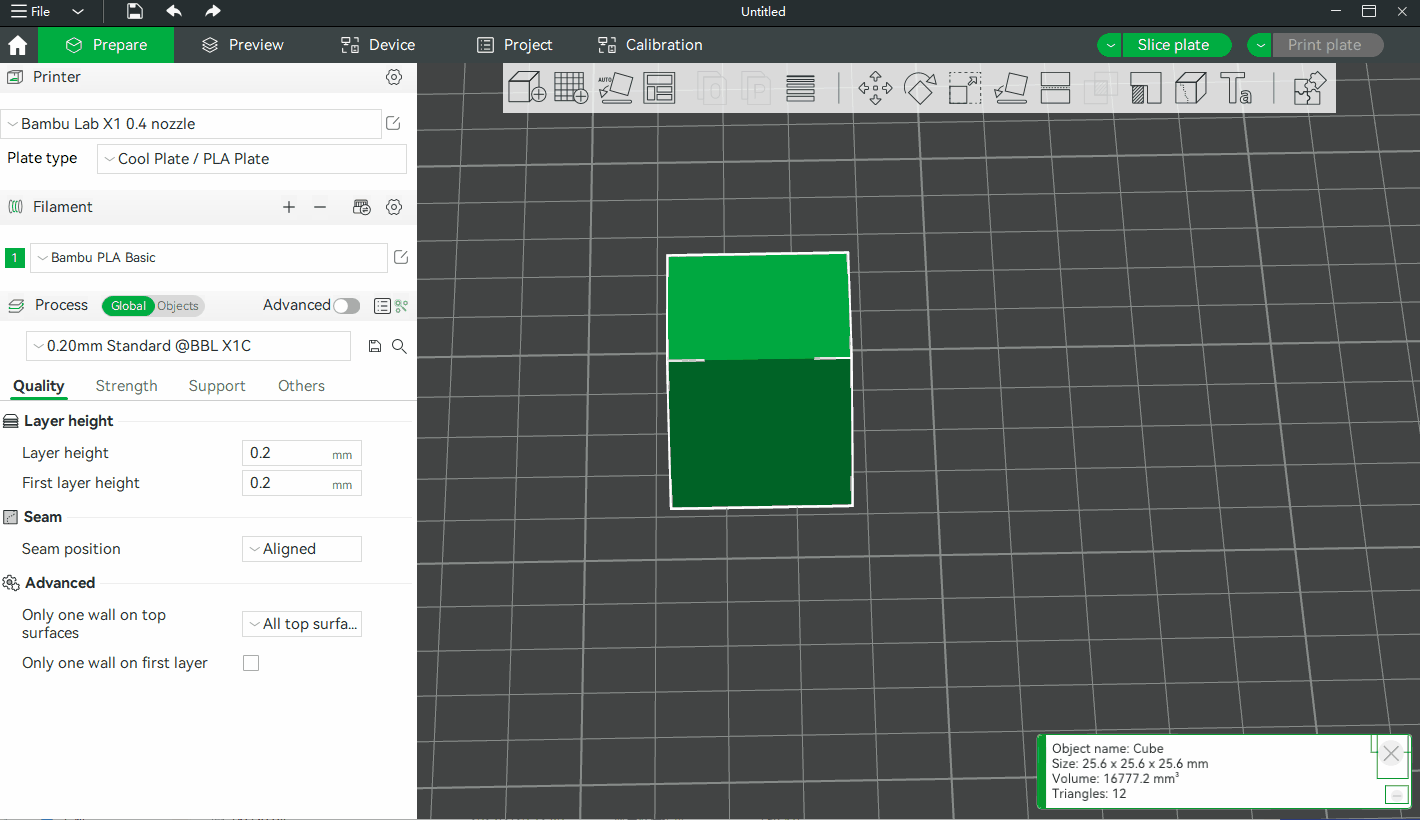This screenshot has height=820, width=1420.
Task: Activate the Scale tool
Action: coord(964,88)
